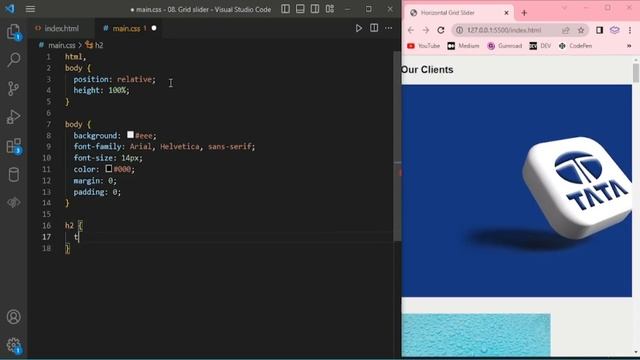The width and height of the screenshot is (640, 360).
Task: View site information icon in address bar
Action: coord(459,30)
